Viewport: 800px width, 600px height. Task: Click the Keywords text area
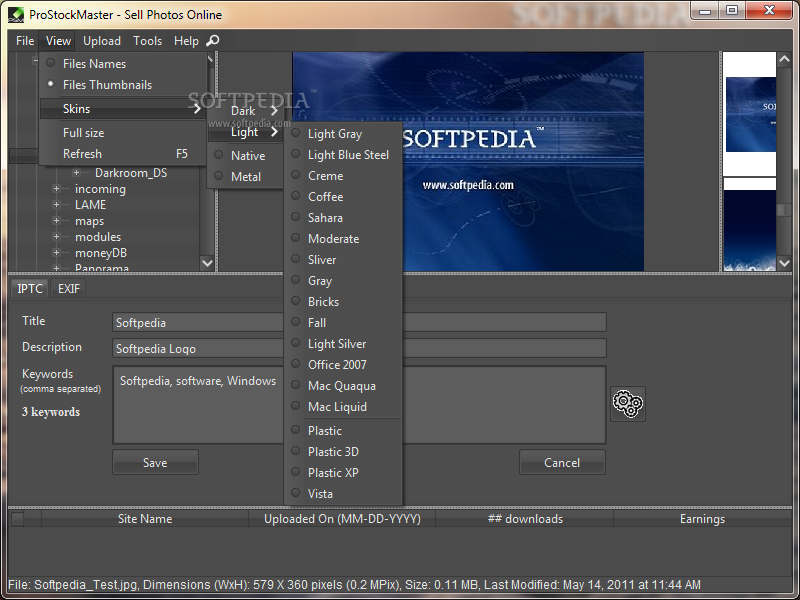click(x=359, y=405)
